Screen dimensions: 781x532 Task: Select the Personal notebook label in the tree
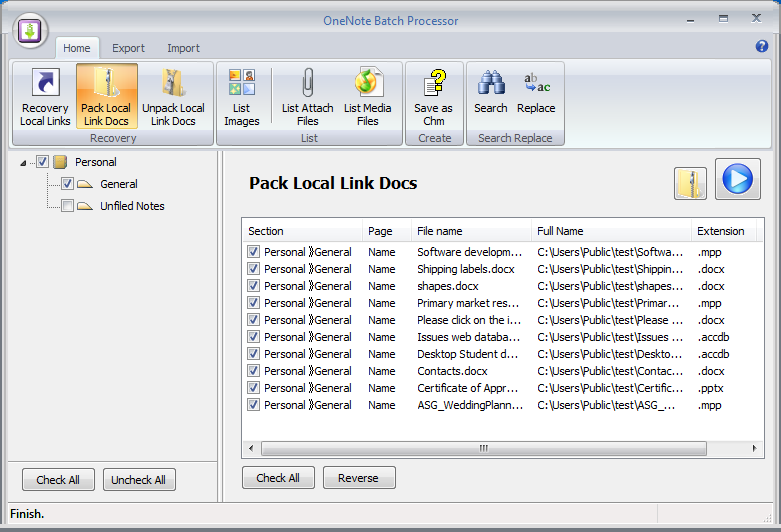[x=96, y=162]
